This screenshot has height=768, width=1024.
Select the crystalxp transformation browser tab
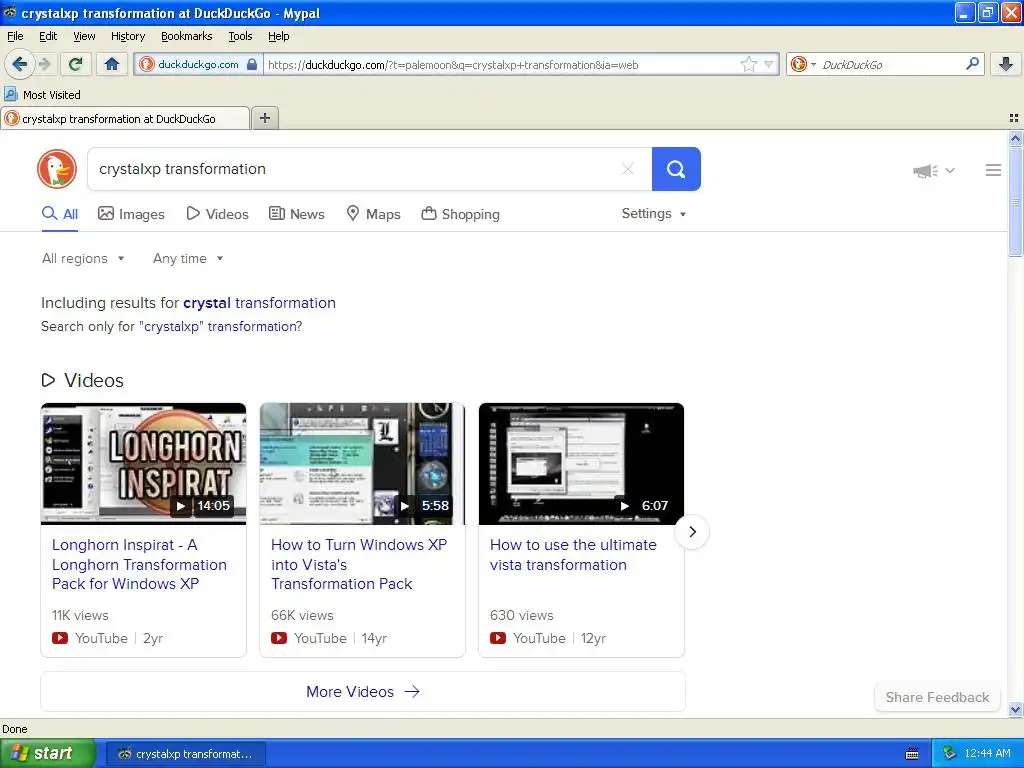(x=125, y=118)
